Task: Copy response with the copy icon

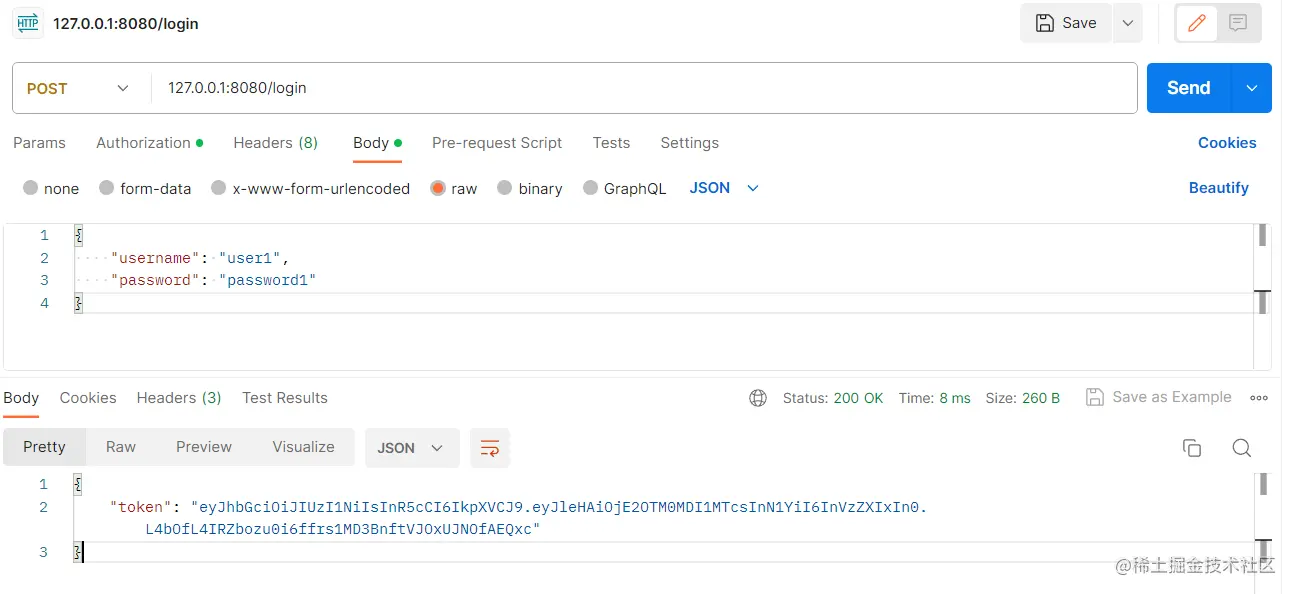Action: [1191, 448]
